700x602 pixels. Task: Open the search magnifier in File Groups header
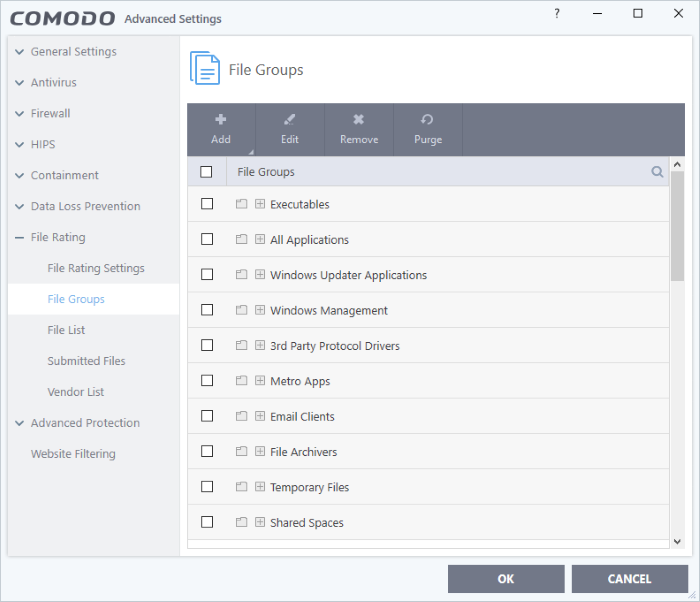(x=657, y=171)
